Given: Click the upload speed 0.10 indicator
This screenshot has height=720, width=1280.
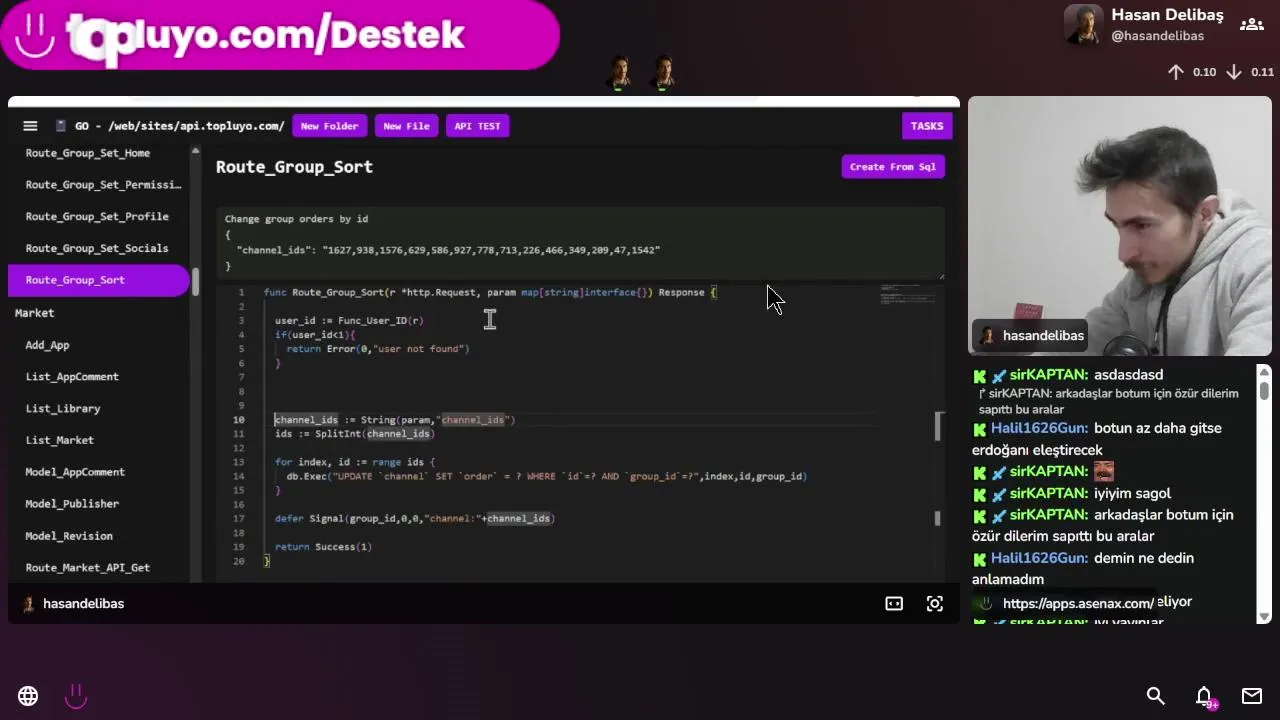Looking at the screenshot, I should click(x=1192, y=72).
